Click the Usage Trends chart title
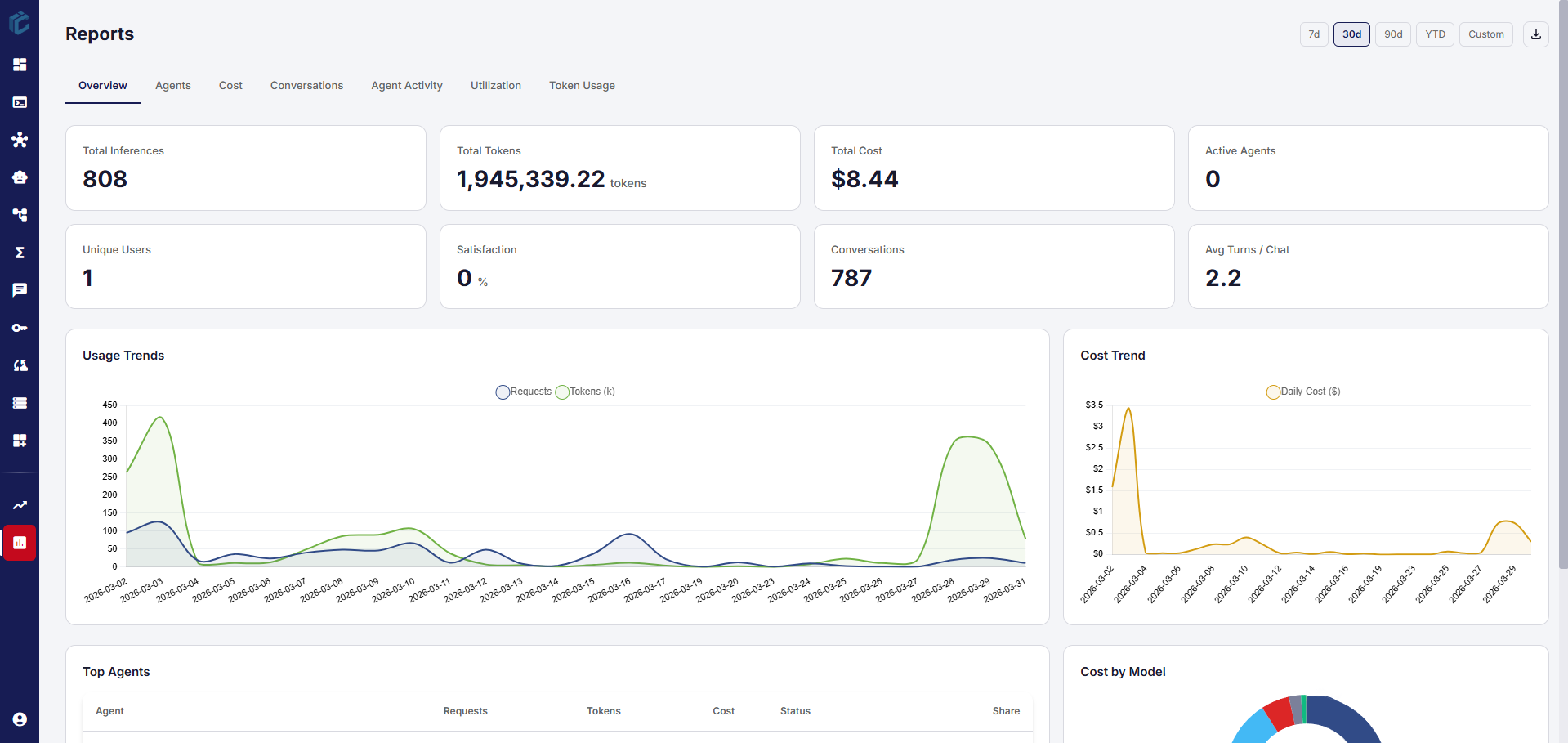Image resolution: width=1568 pixels, height=743 pixels. coord(123,356)
